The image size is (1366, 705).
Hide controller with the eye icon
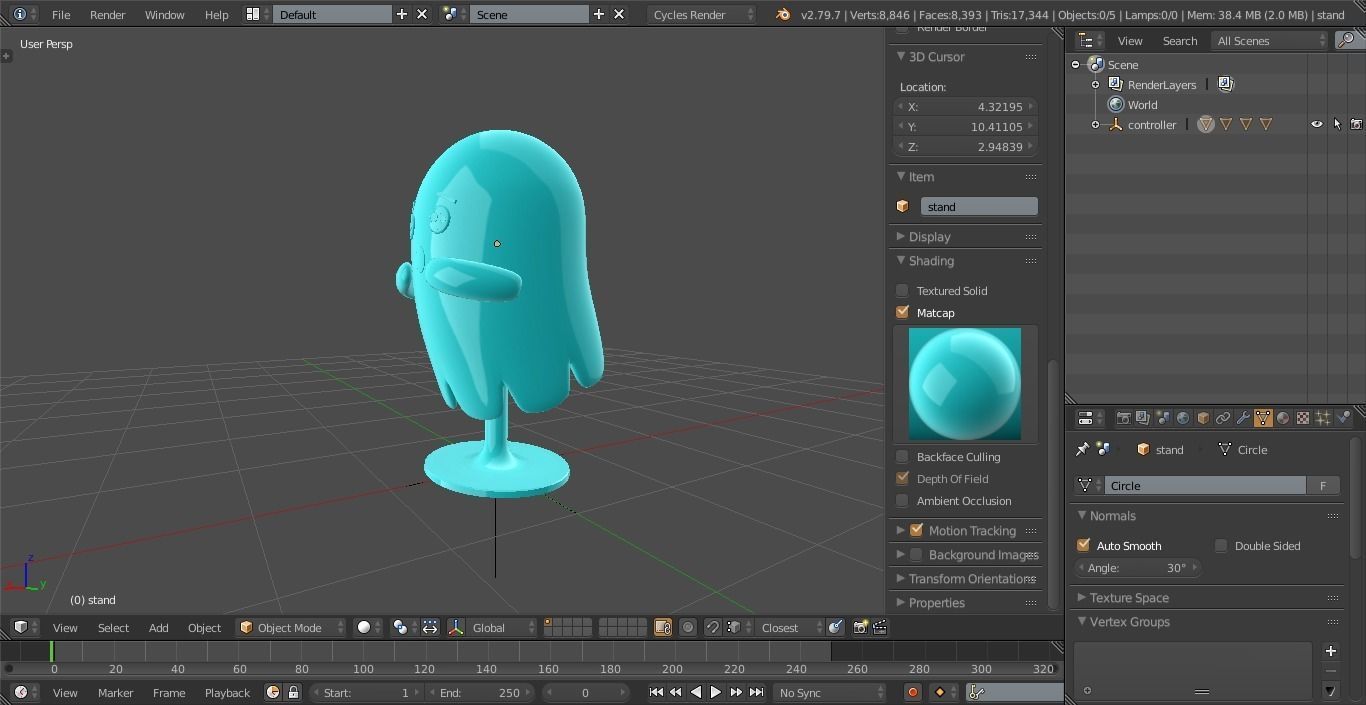pos(1317,125)
